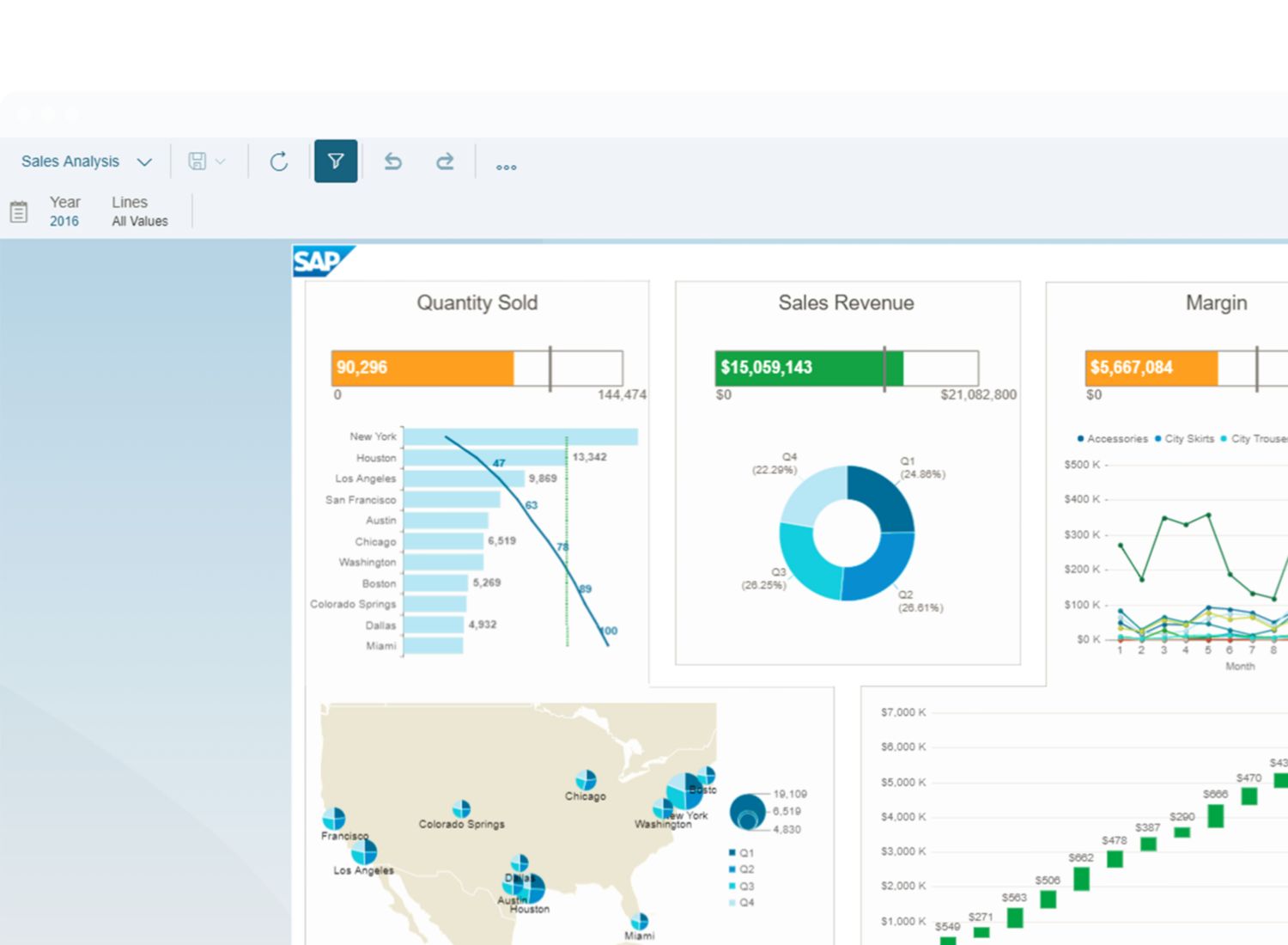Image resolution: width=1288 pixels, height=945 pixels.
Task: Refresh the Sales Analysis dashboard
Action: pyautogui.click(x=279, y=162)
